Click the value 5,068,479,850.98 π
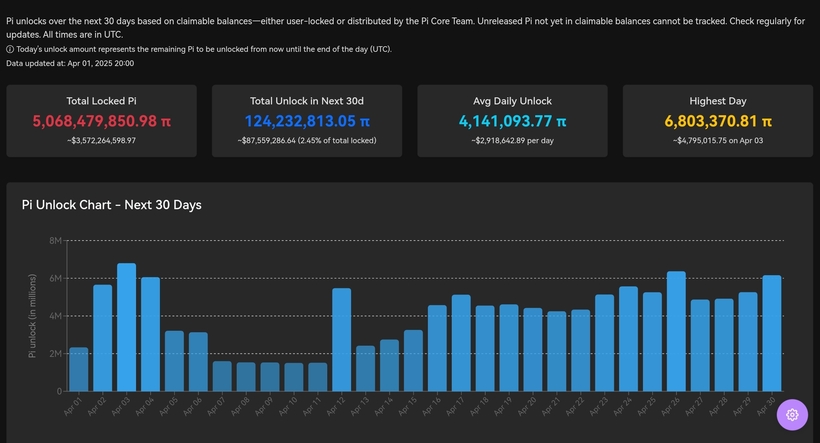The width and height of the screenshot is (820, 443). [x=101, y=121]
